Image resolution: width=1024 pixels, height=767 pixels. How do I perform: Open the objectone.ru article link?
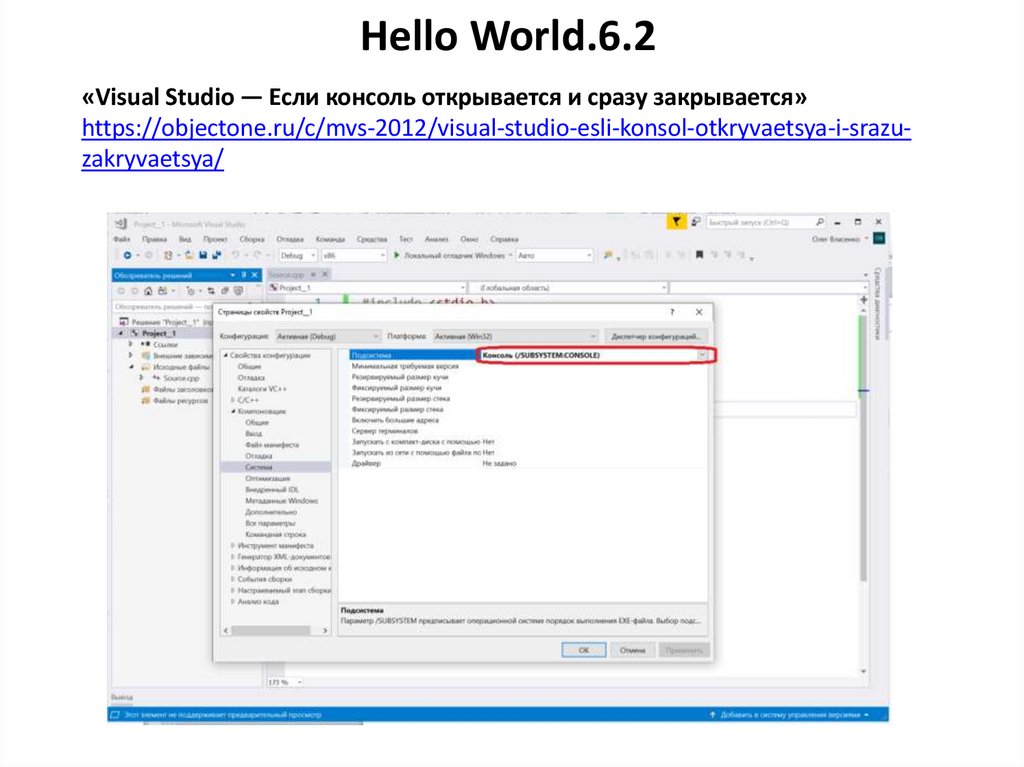[x=496, y=142]
